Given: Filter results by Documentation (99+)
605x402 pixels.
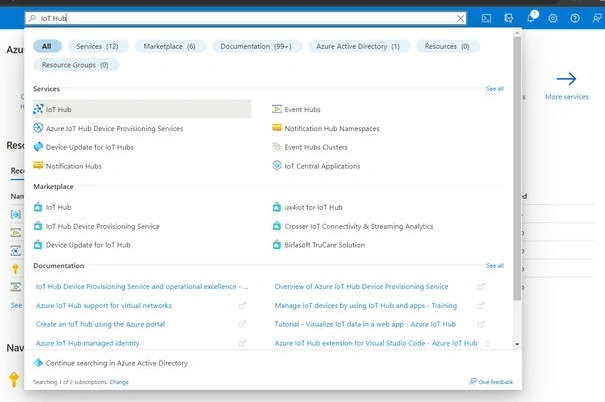Looking at the screenshot, I should 256,46.
